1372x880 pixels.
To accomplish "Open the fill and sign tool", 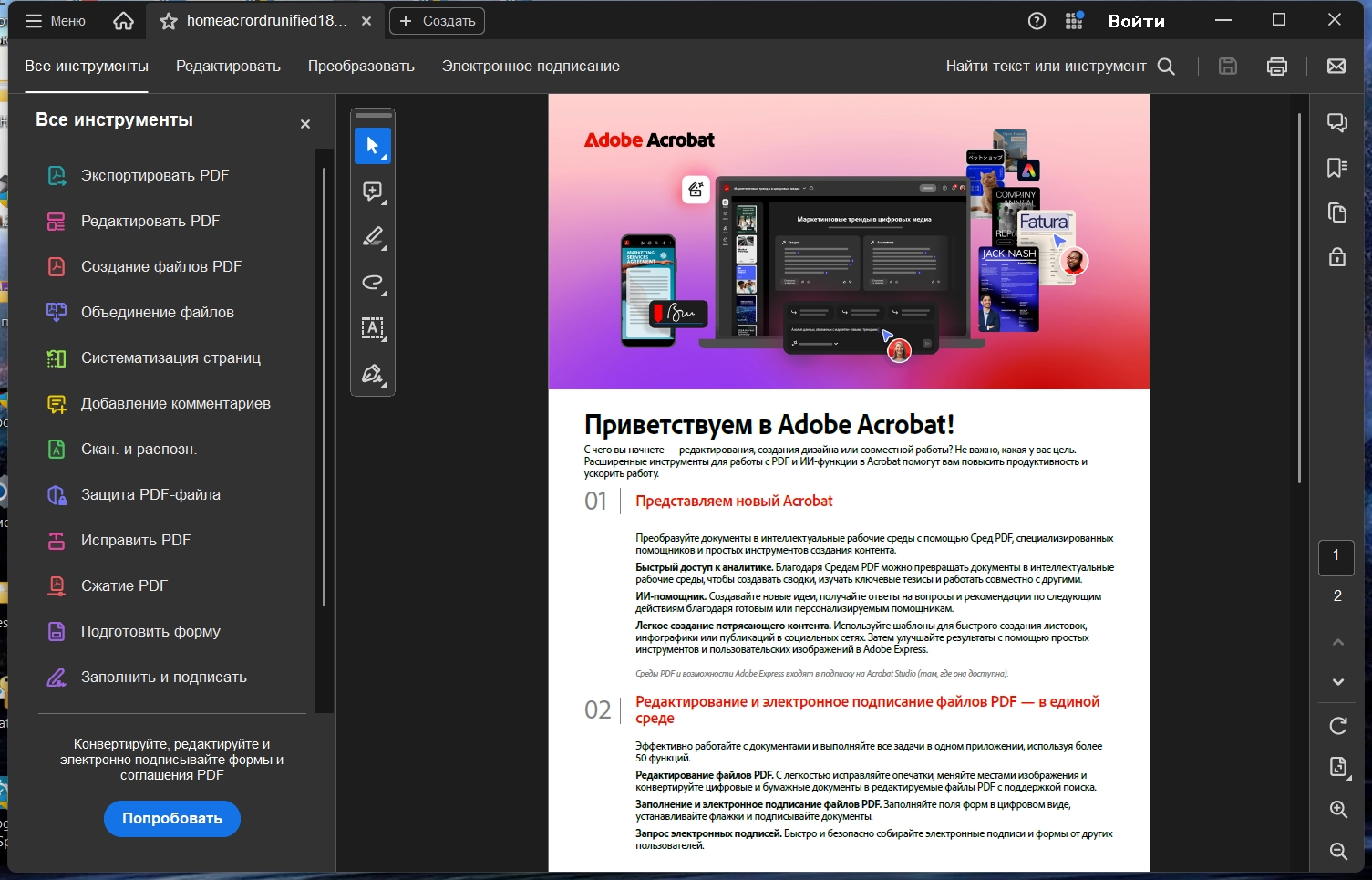I will tap(373, 374).
